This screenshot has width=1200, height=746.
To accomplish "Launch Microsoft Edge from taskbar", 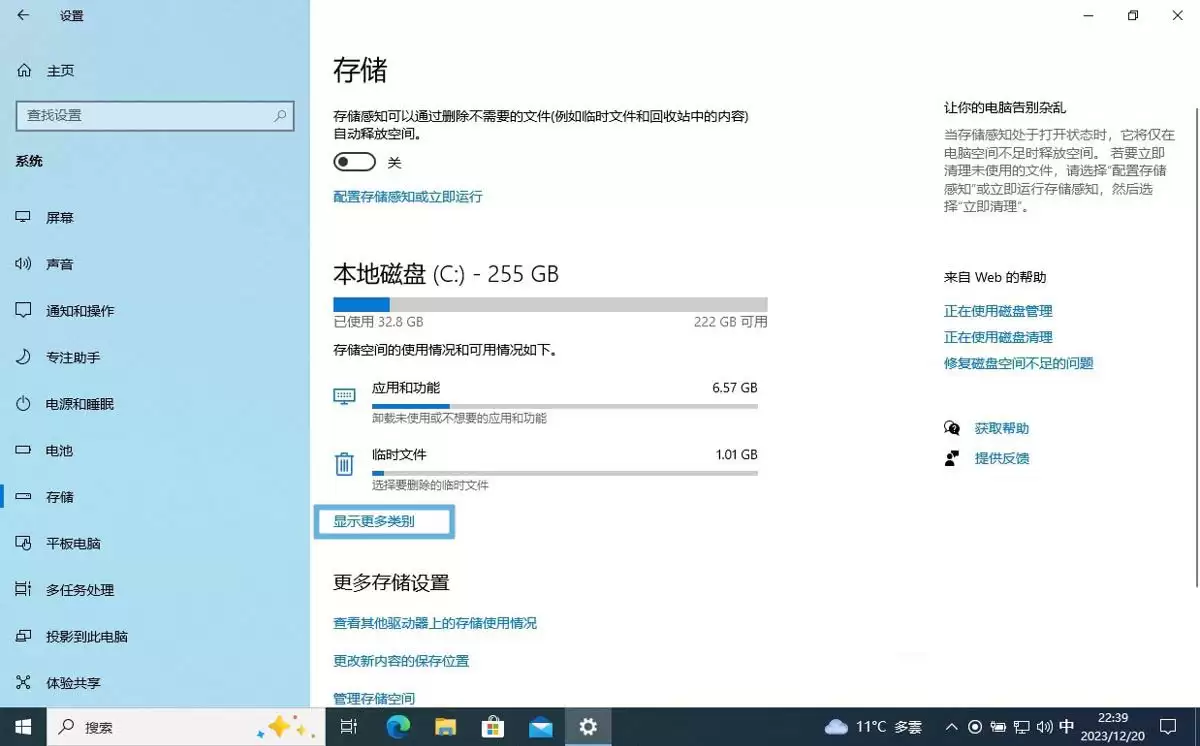I will [398, 727].
